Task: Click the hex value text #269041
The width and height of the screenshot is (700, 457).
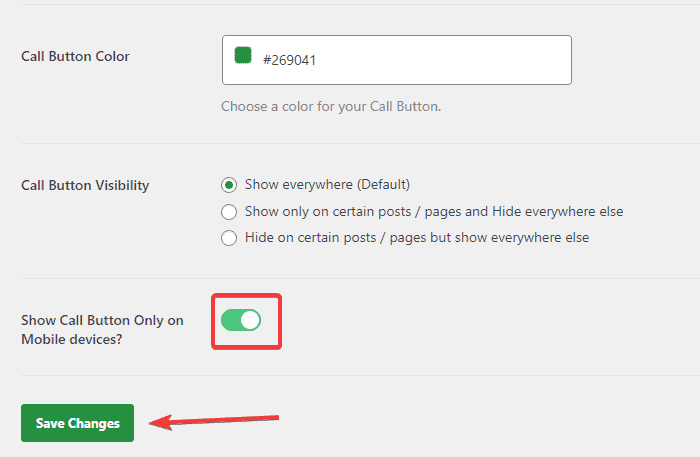Action: 296,60
